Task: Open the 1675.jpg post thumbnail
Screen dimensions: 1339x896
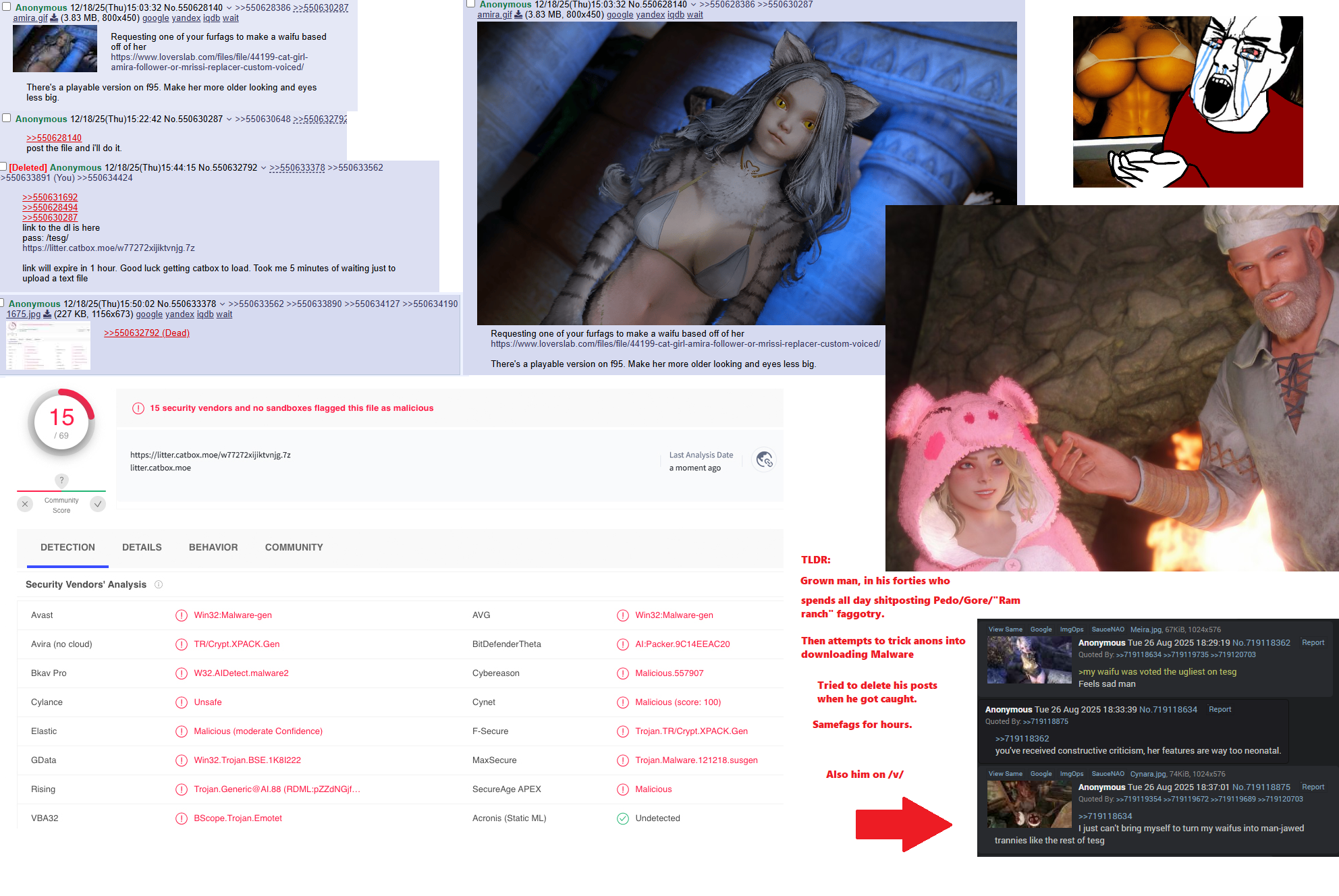Action: 48,345
